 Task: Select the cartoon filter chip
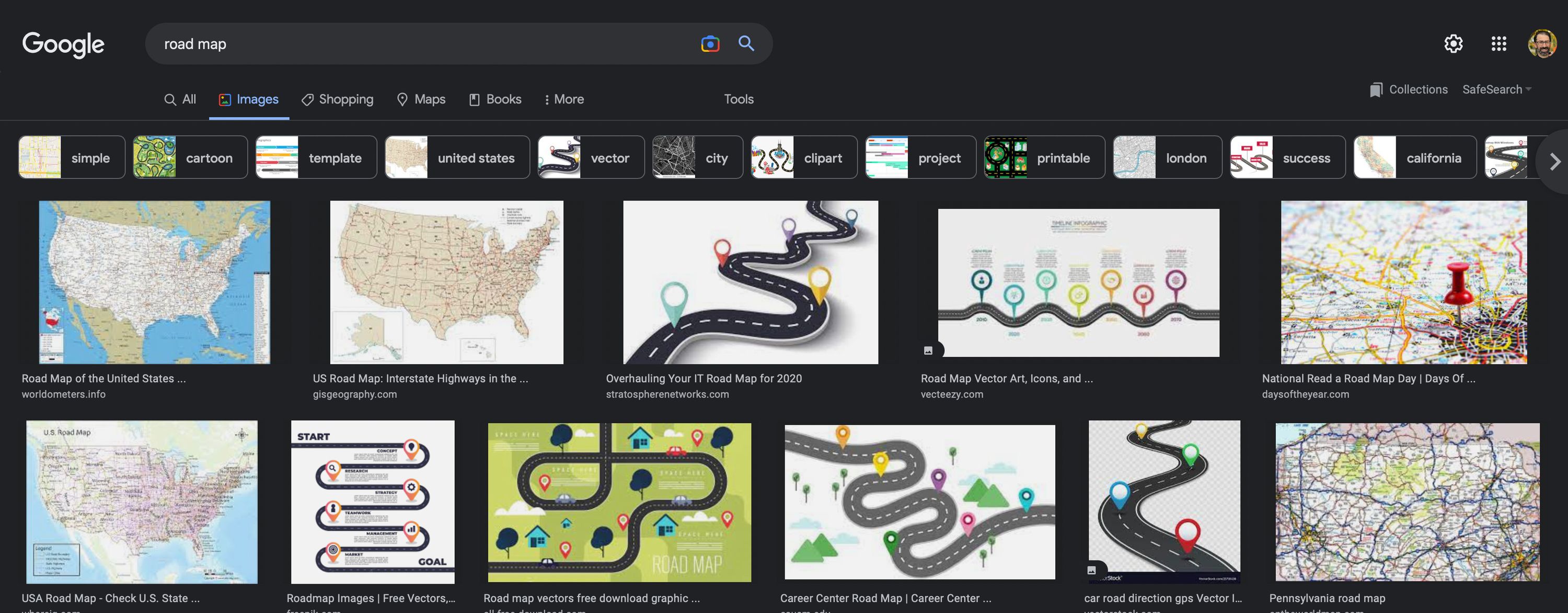pyautogui.click(x=191, y=158)
